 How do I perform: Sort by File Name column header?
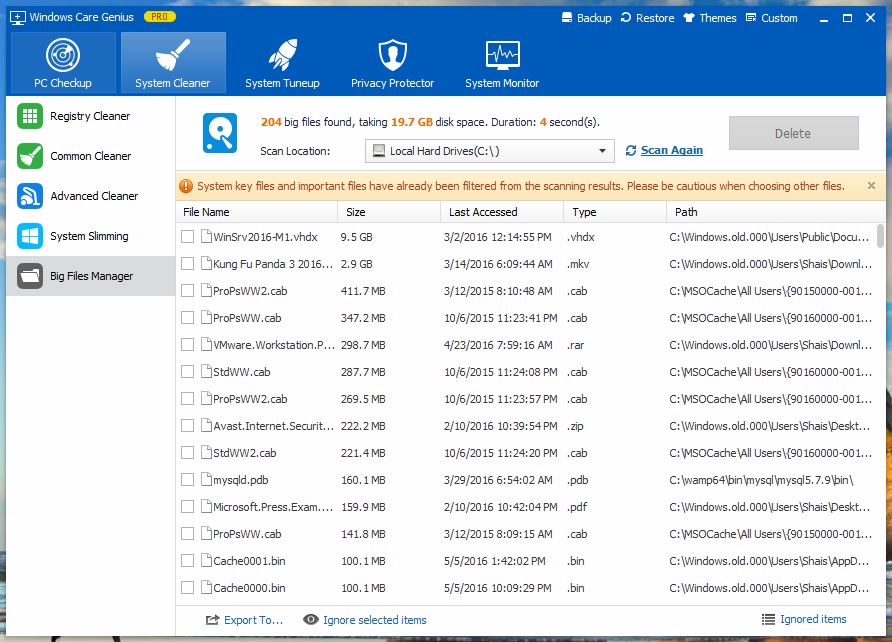click(x=257, y=212)
